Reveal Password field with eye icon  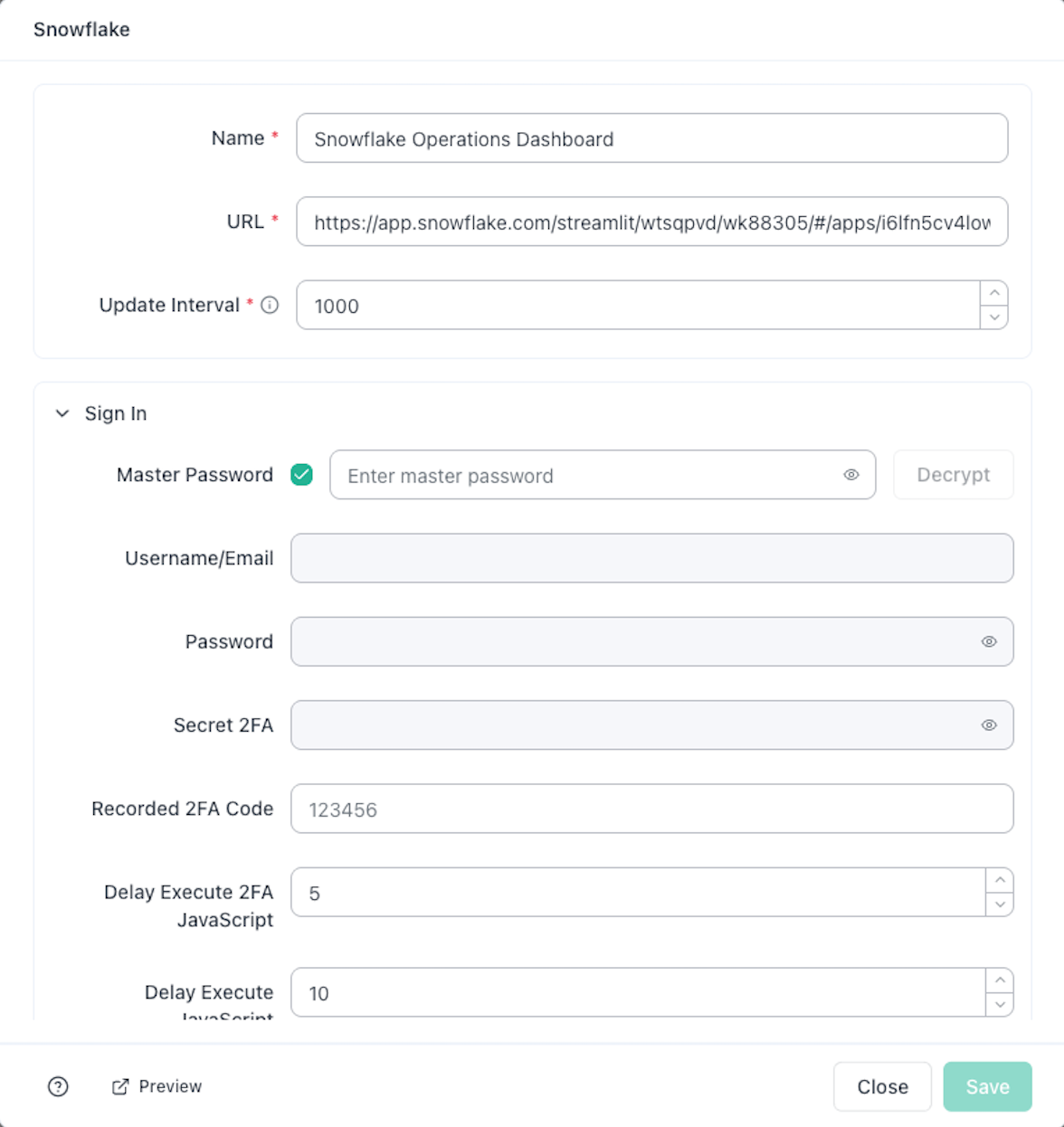tap(989, 641)
